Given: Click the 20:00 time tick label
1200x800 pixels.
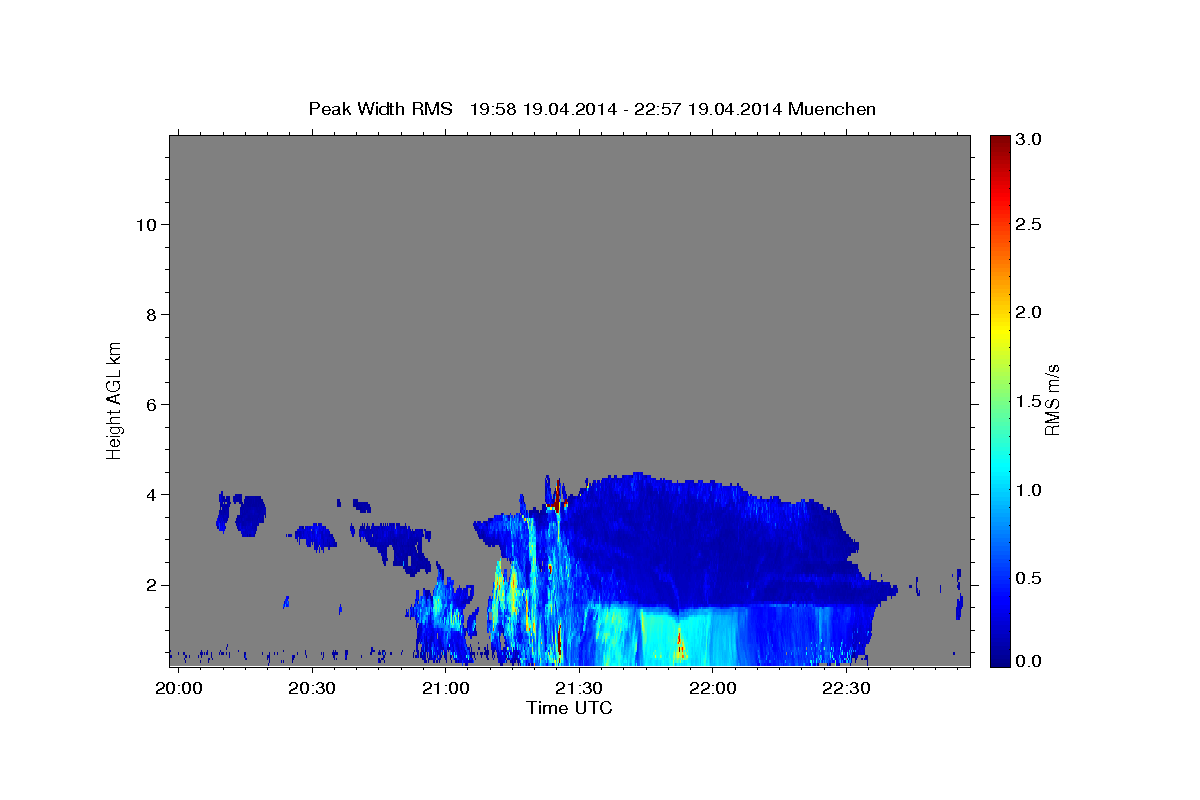Looking at the screenshot, I should [180, 688].
